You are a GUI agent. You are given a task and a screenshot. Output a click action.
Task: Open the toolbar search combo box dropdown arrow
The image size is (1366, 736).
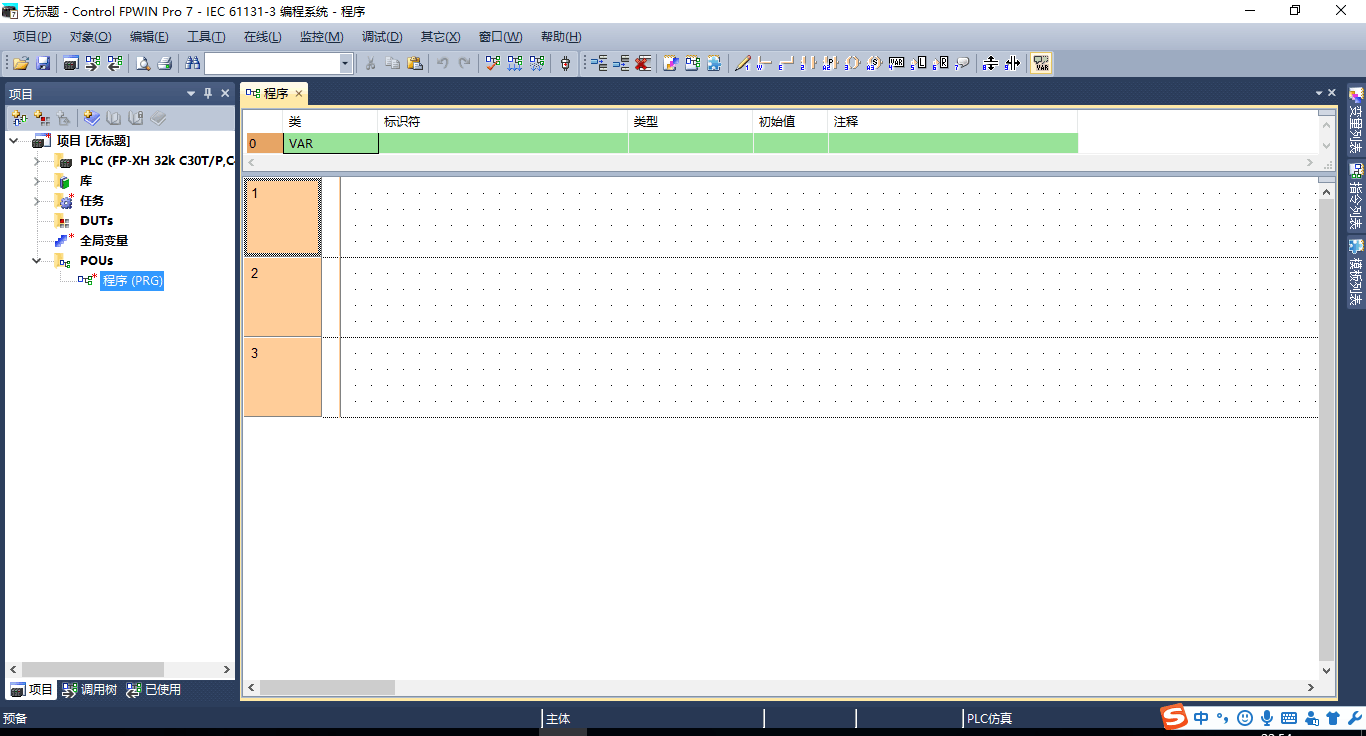[x=346, y=63]
